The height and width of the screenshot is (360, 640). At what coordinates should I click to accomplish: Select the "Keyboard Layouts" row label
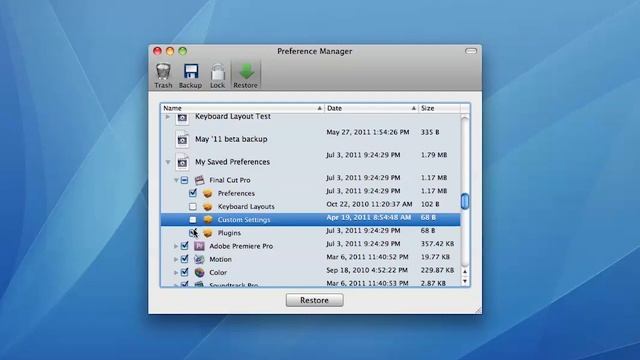point(246,207)
